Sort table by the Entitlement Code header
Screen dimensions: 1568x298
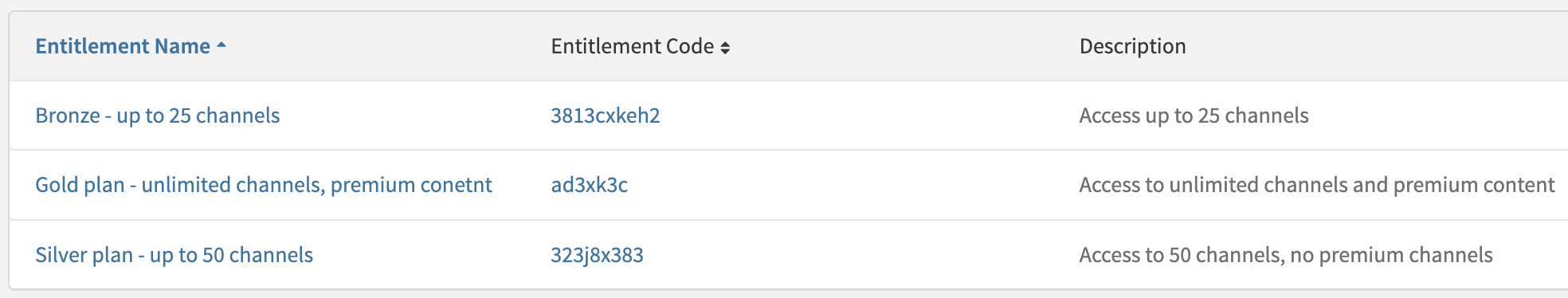[x=633, y=46]
